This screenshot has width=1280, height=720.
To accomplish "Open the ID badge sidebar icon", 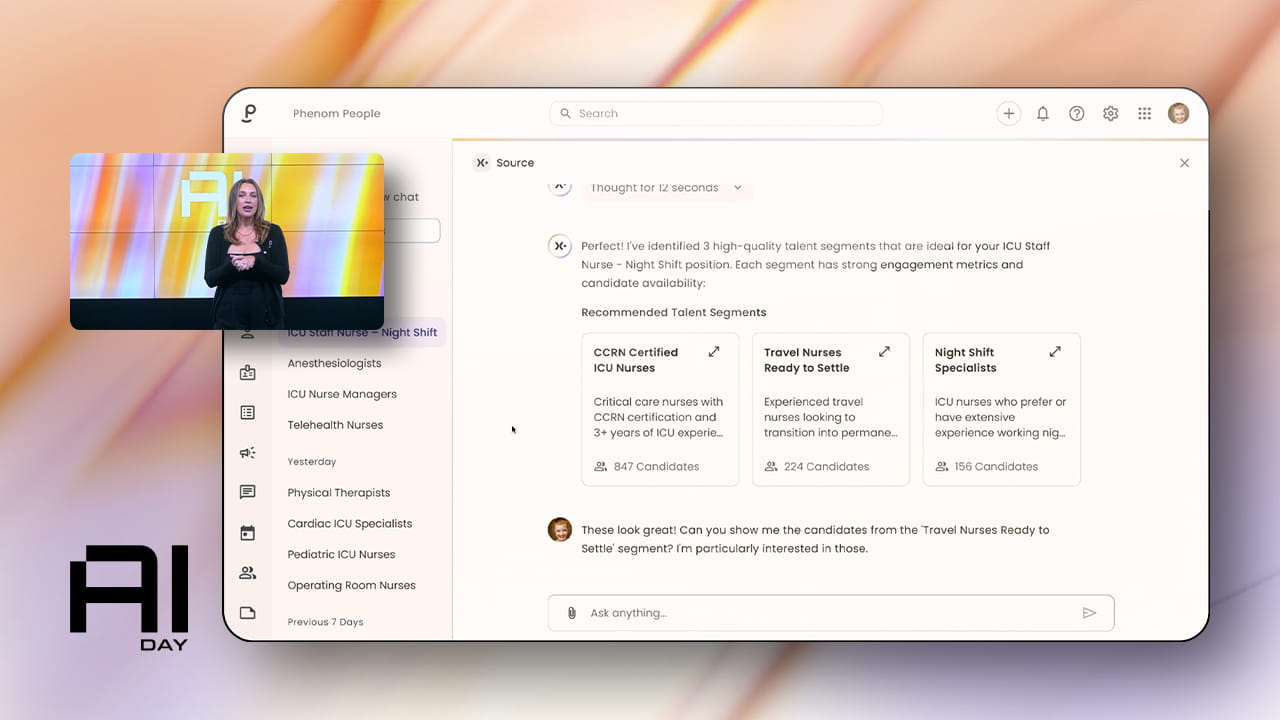I will pos(248,372).
